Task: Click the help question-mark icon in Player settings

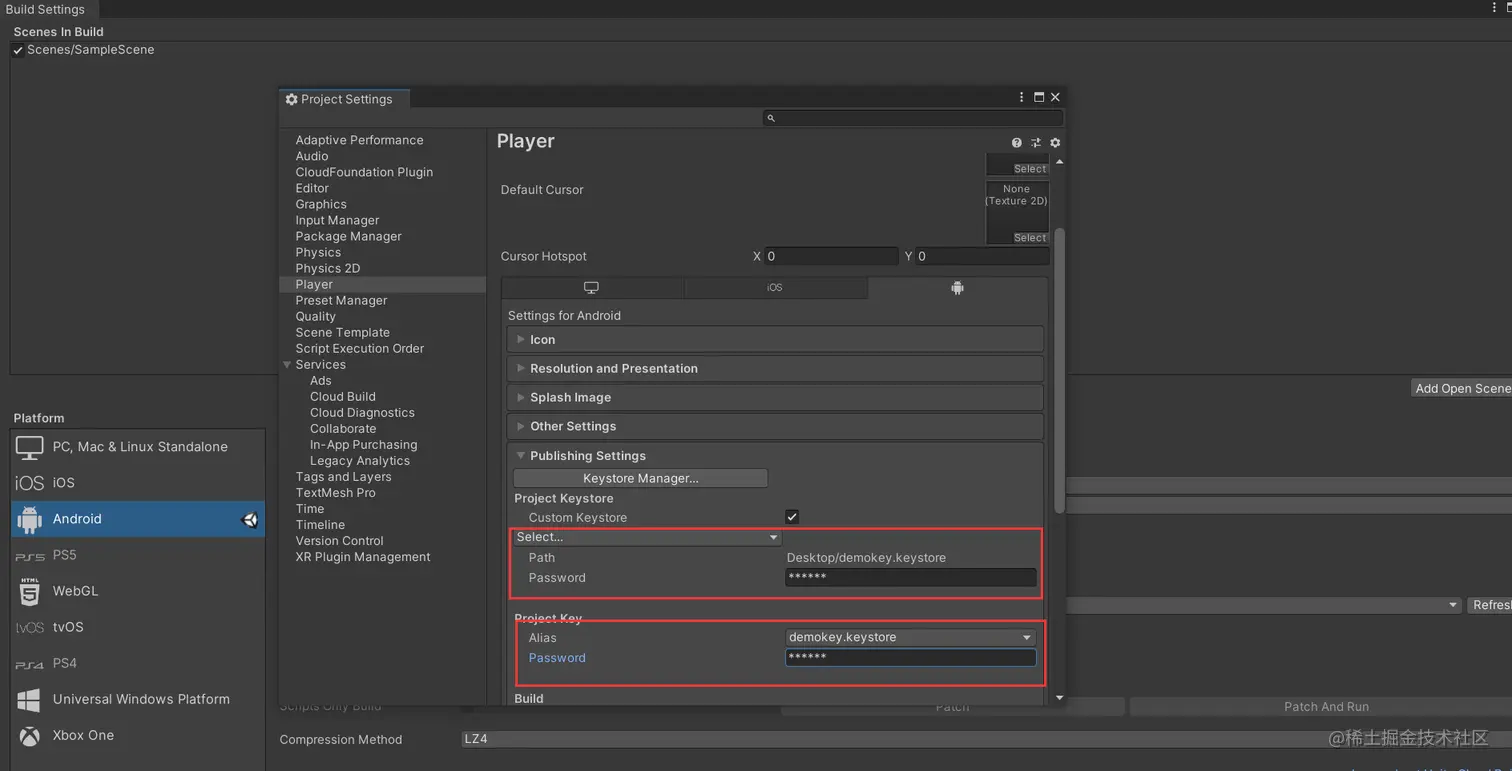Action: coord(1016,143)
